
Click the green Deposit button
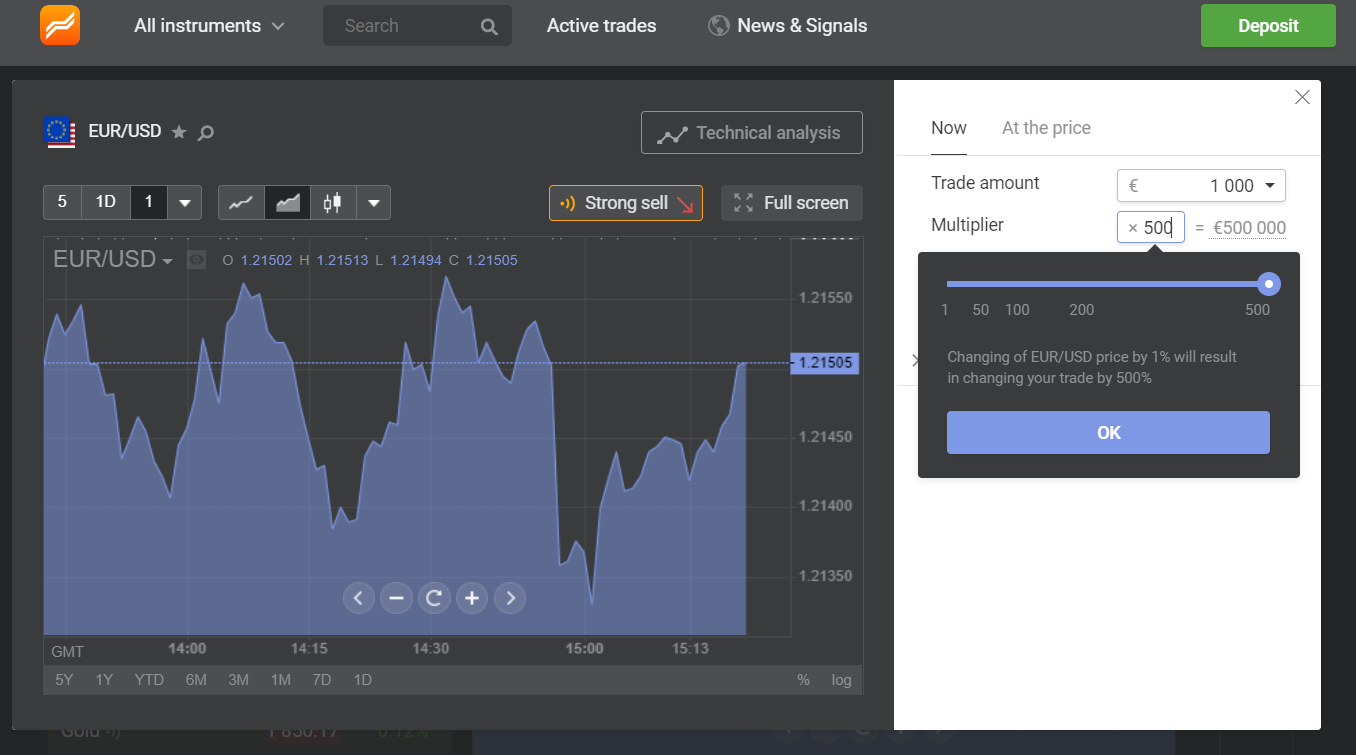(1268, 26)
